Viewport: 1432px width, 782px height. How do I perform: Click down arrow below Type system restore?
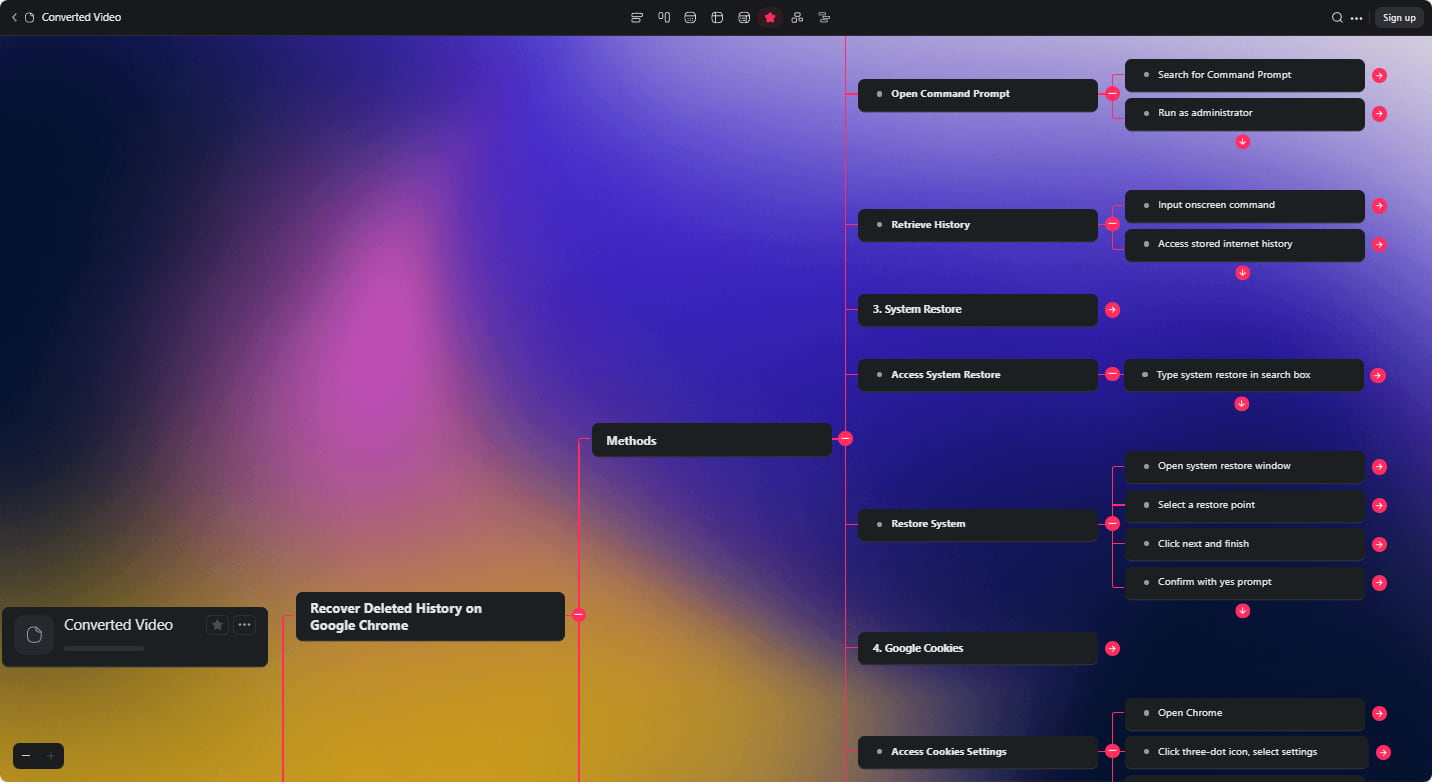tap(1241, 404)
